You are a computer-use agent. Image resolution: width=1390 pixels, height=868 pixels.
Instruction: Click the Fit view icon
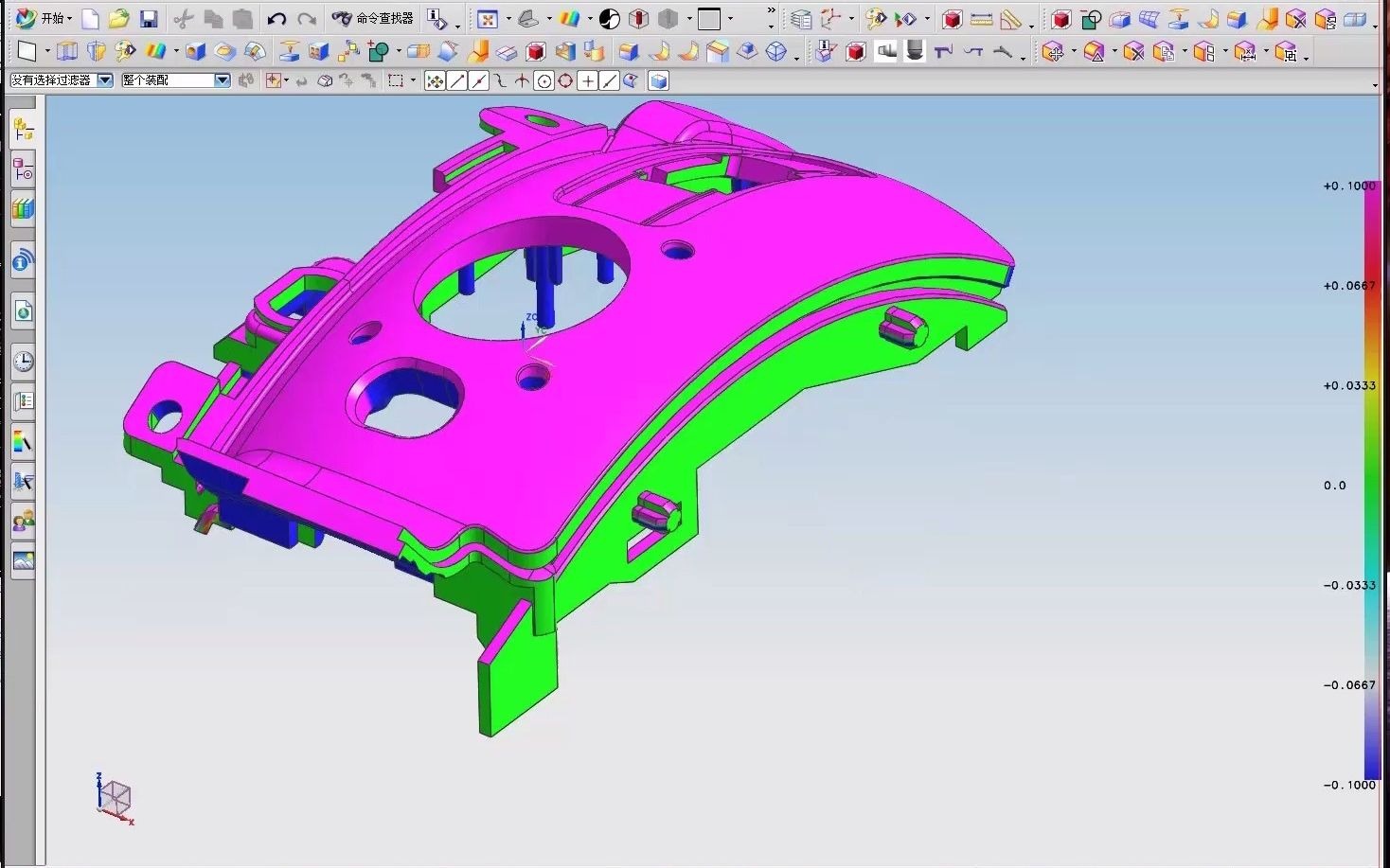(487, 18)
